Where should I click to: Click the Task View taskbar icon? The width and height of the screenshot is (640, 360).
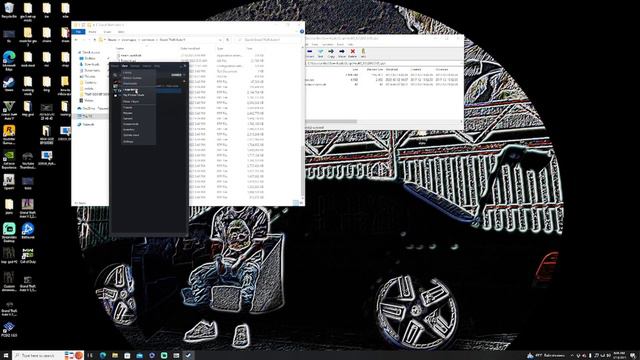(x=90, y=356)
